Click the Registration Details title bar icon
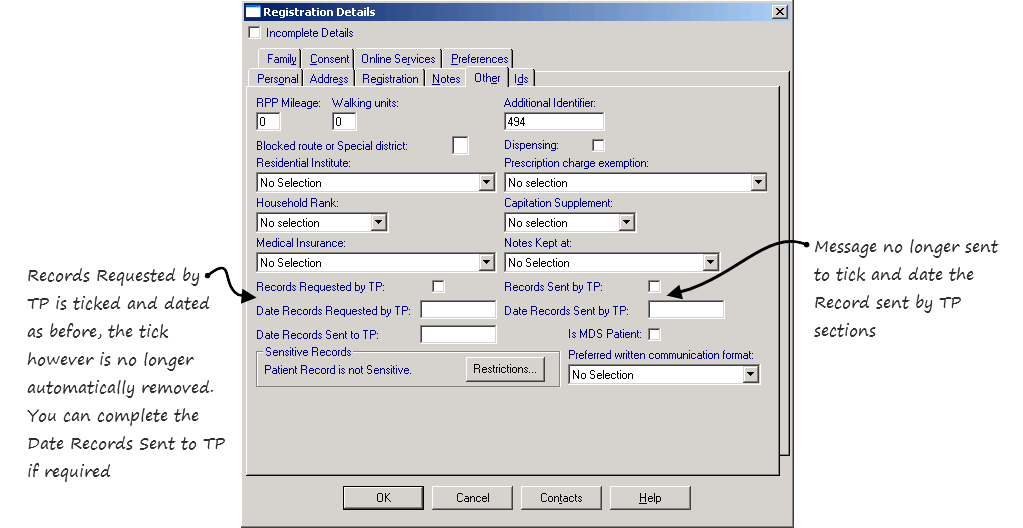The height and width of the screenshot is (528, 1023). tap(253, 12)
